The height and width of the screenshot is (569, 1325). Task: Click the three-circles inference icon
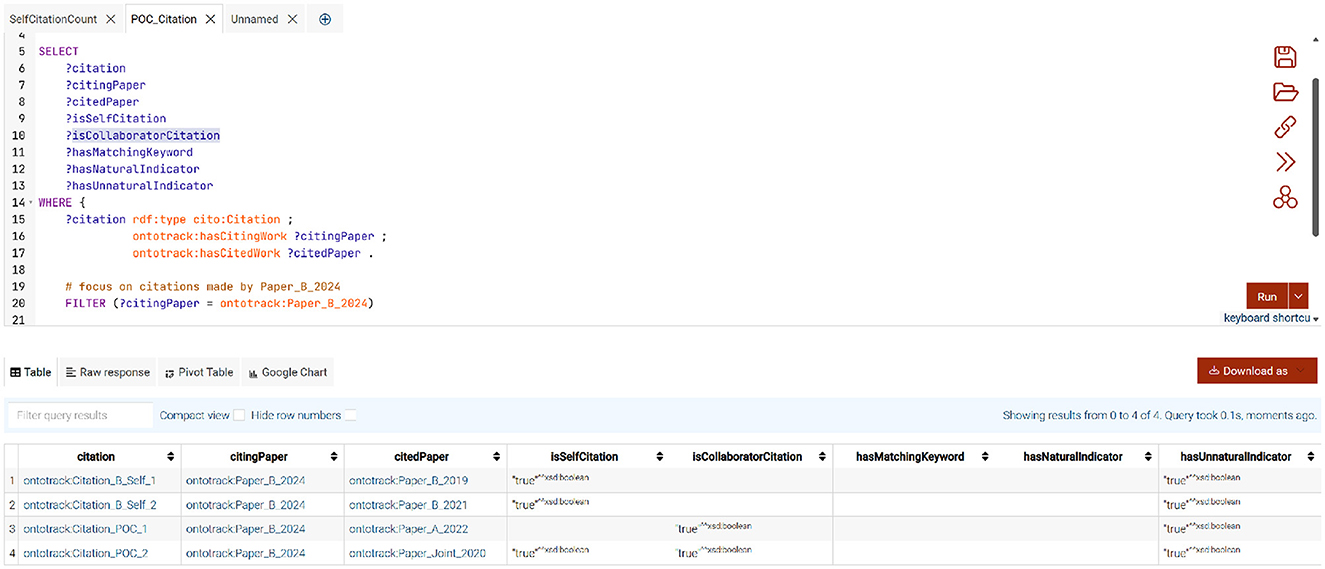coord(1285,197)
